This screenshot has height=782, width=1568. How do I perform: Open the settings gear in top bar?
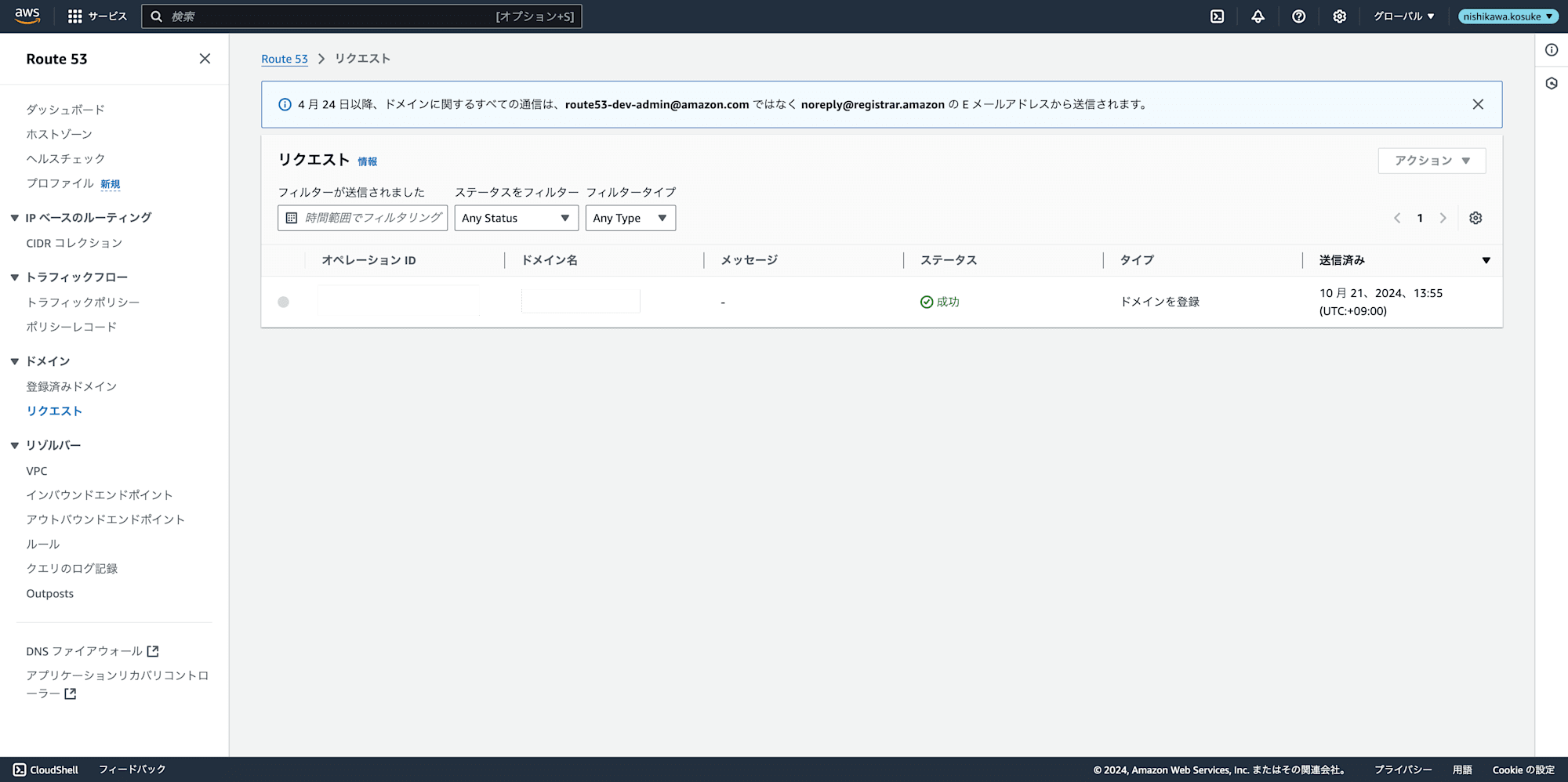coord(1339,16)
